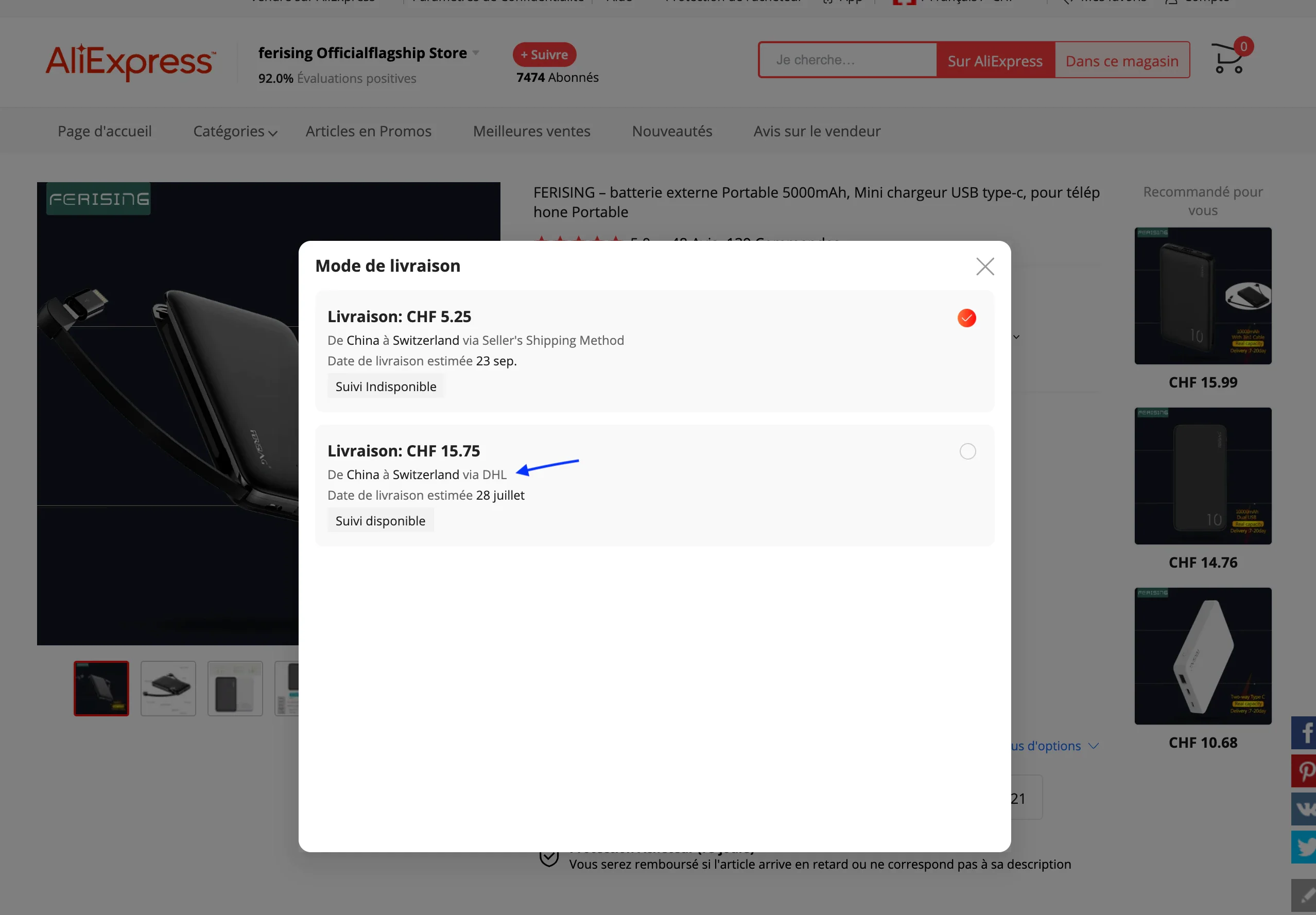The image size is (1316, 915).
Task: Share on Twitter icon
Action: click(x=1304, y=846)
